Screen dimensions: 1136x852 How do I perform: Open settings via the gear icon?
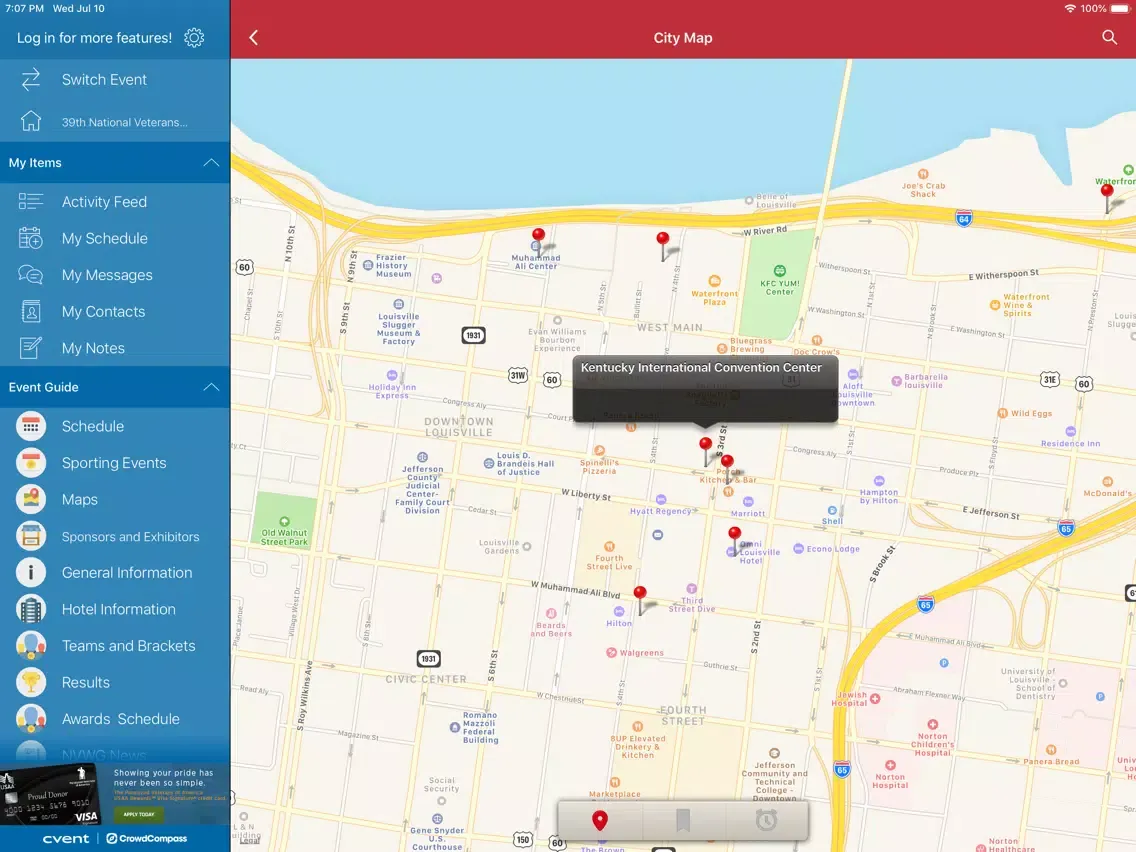tap(194, 38)
